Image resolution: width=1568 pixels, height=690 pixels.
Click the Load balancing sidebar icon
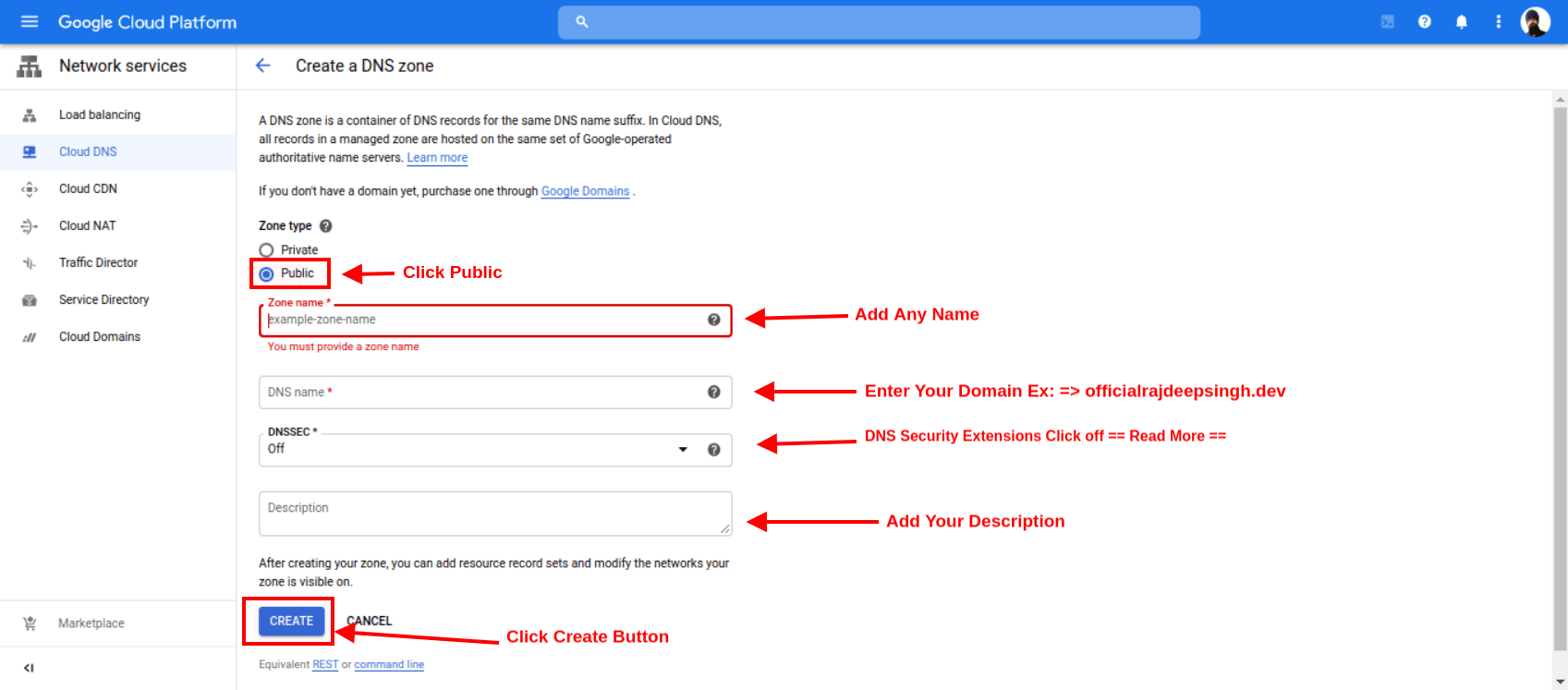[30, 115]
